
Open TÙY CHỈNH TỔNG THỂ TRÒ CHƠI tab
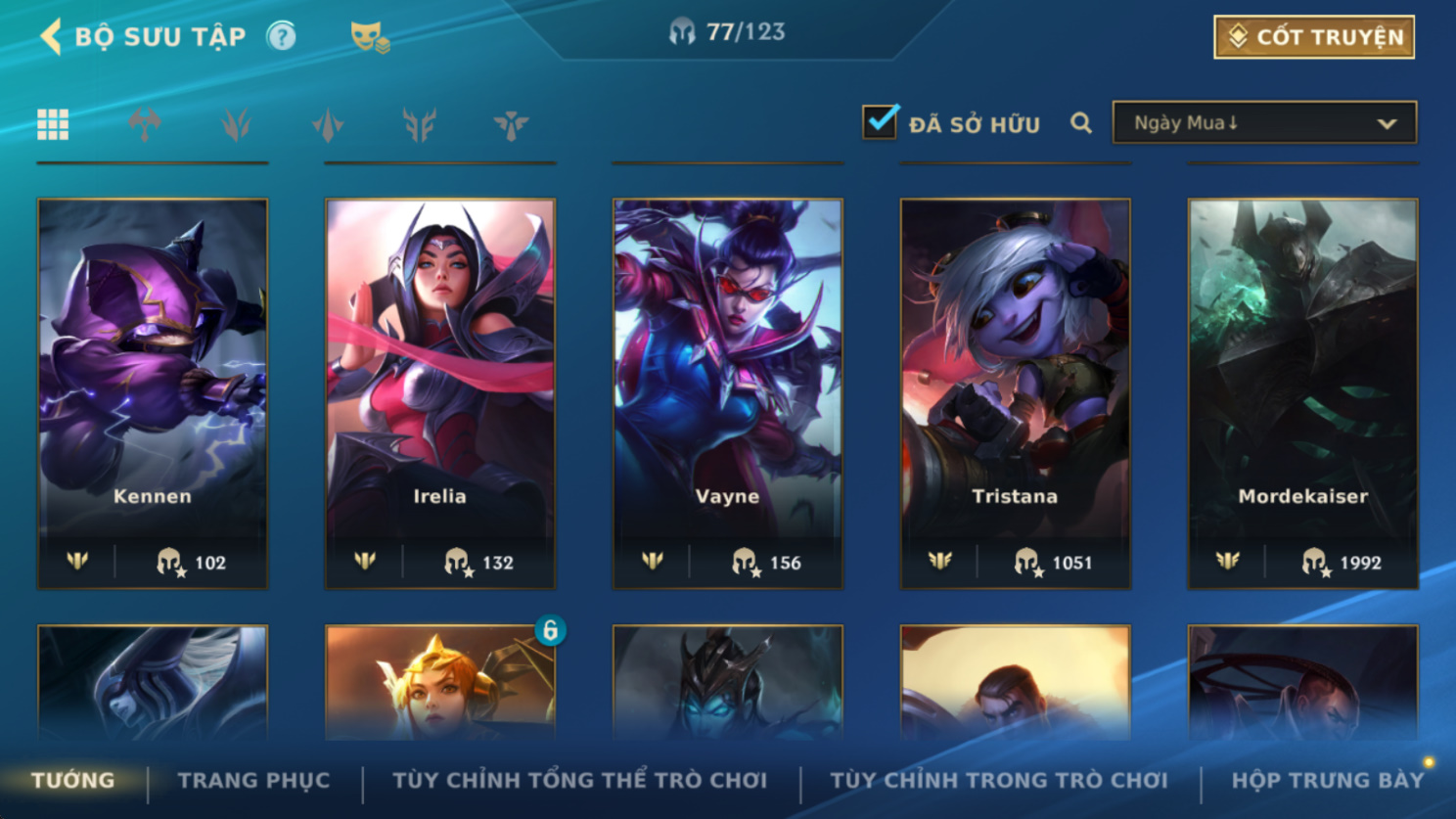580,780
